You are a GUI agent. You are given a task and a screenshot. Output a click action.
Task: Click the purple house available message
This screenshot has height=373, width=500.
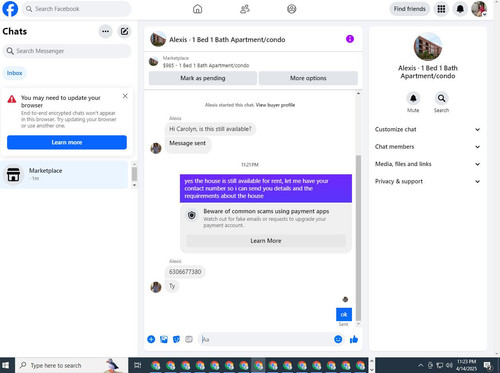(266, 188)
